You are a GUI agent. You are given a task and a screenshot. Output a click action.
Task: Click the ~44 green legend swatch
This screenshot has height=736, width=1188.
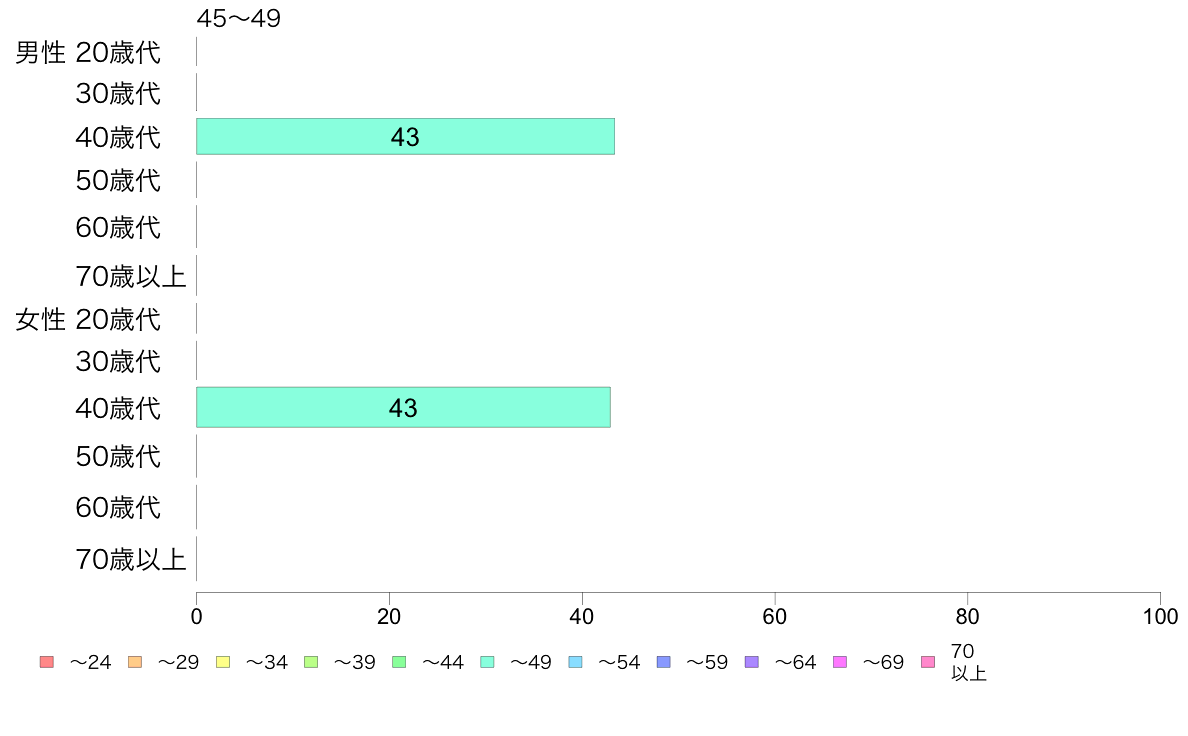[399, 662]
